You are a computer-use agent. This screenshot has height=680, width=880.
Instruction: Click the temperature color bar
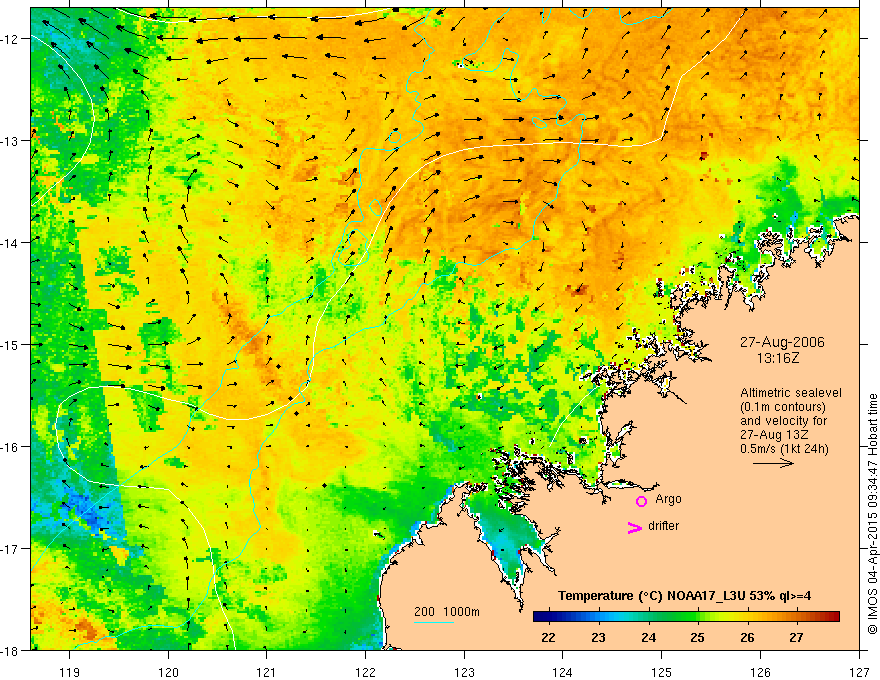point(686,616)
